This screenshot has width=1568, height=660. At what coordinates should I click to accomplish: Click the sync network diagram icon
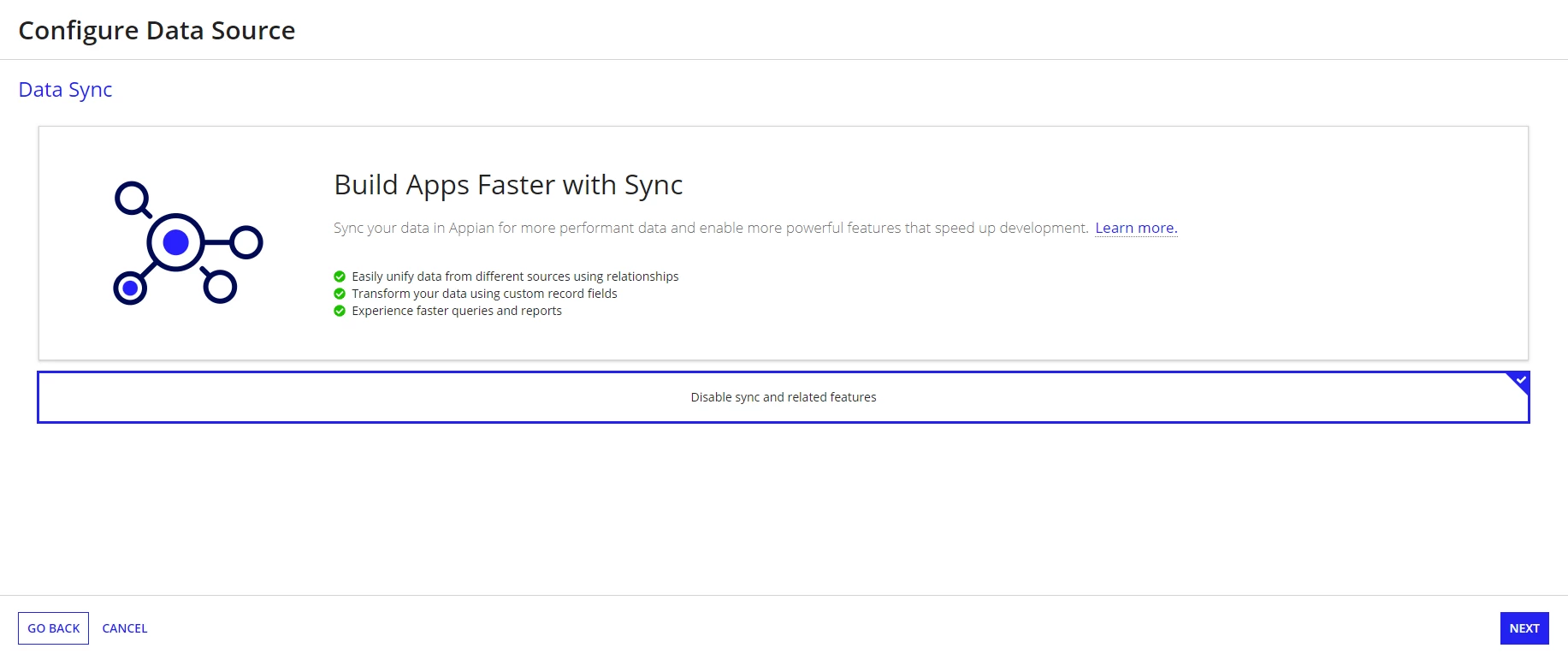pyautogui.click(x=188, y=243)
